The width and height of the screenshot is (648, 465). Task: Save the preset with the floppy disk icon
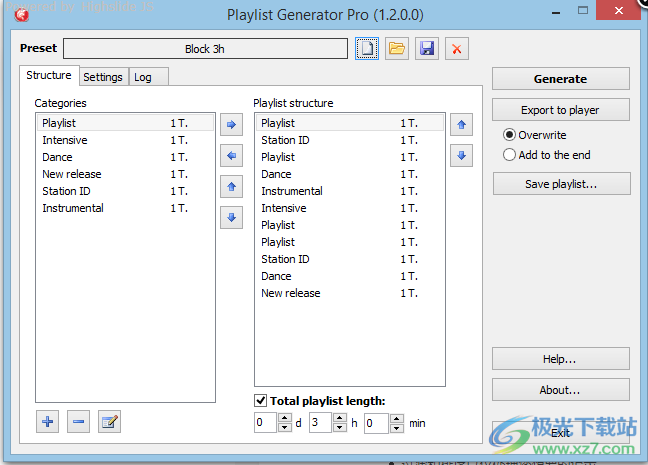(427, 49)
